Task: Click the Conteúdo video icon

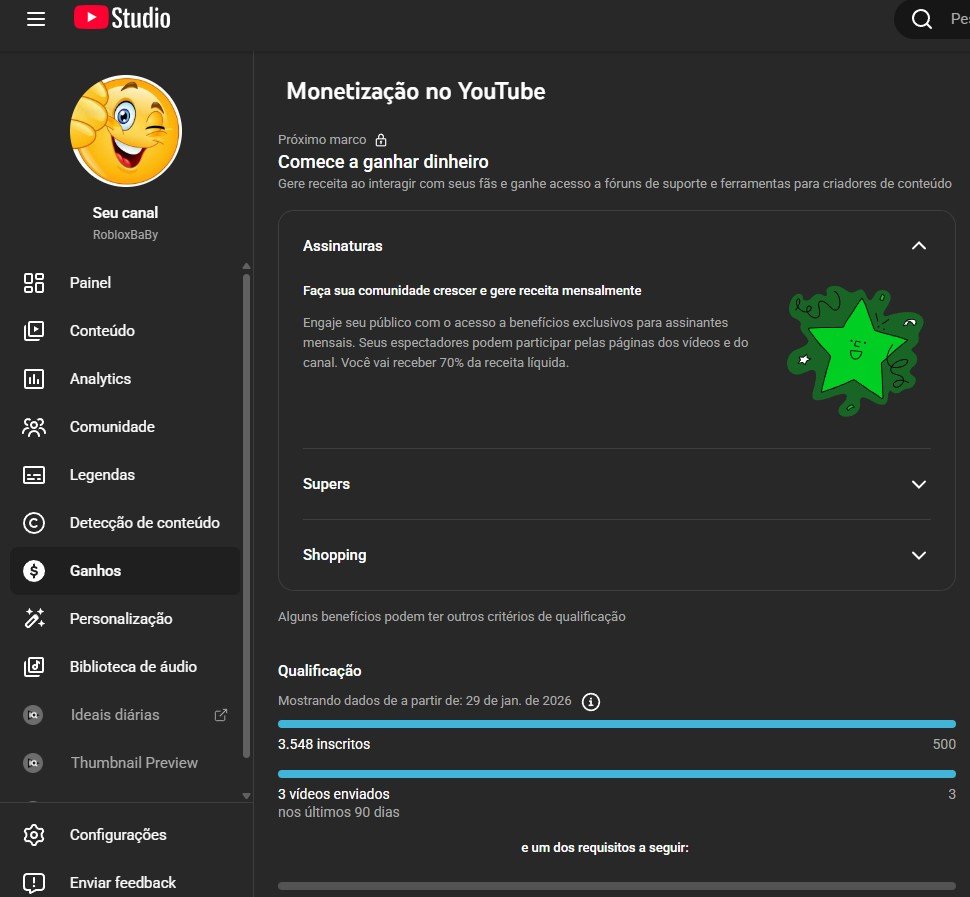Action: [34, 331]
